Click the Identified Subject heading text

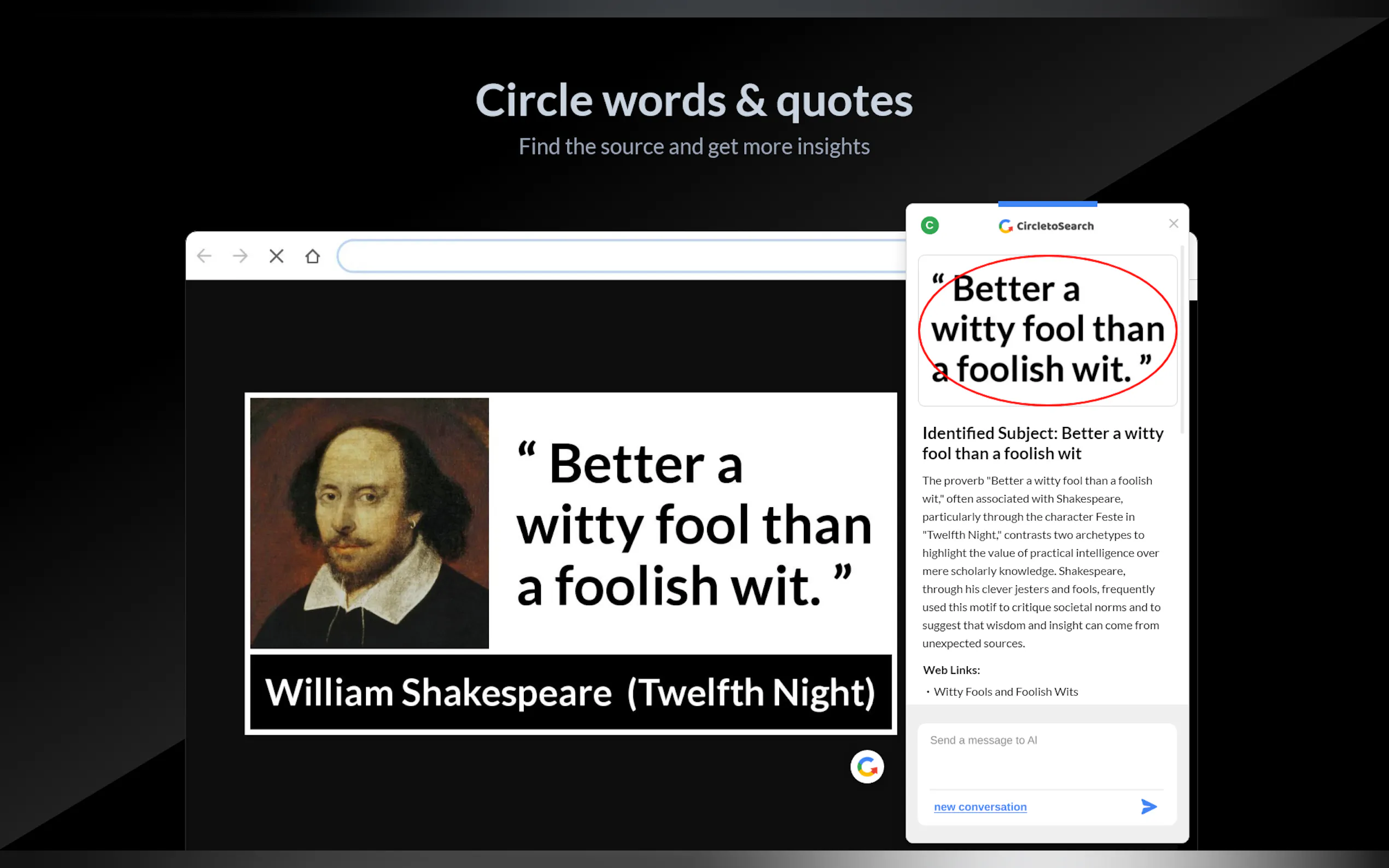tap(1042, 443)
